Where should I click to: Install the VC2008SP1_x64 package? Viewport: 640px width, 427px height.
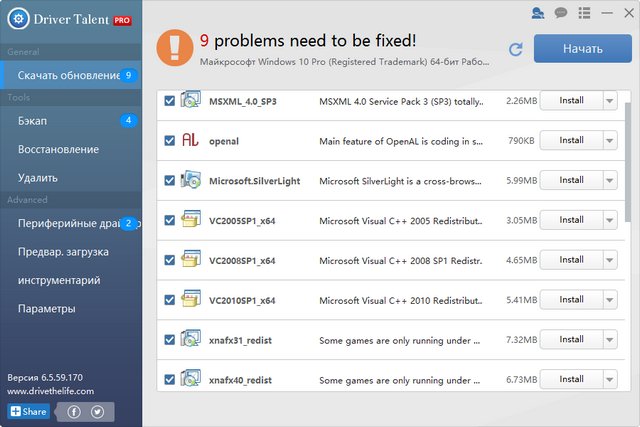coord(571,260)
